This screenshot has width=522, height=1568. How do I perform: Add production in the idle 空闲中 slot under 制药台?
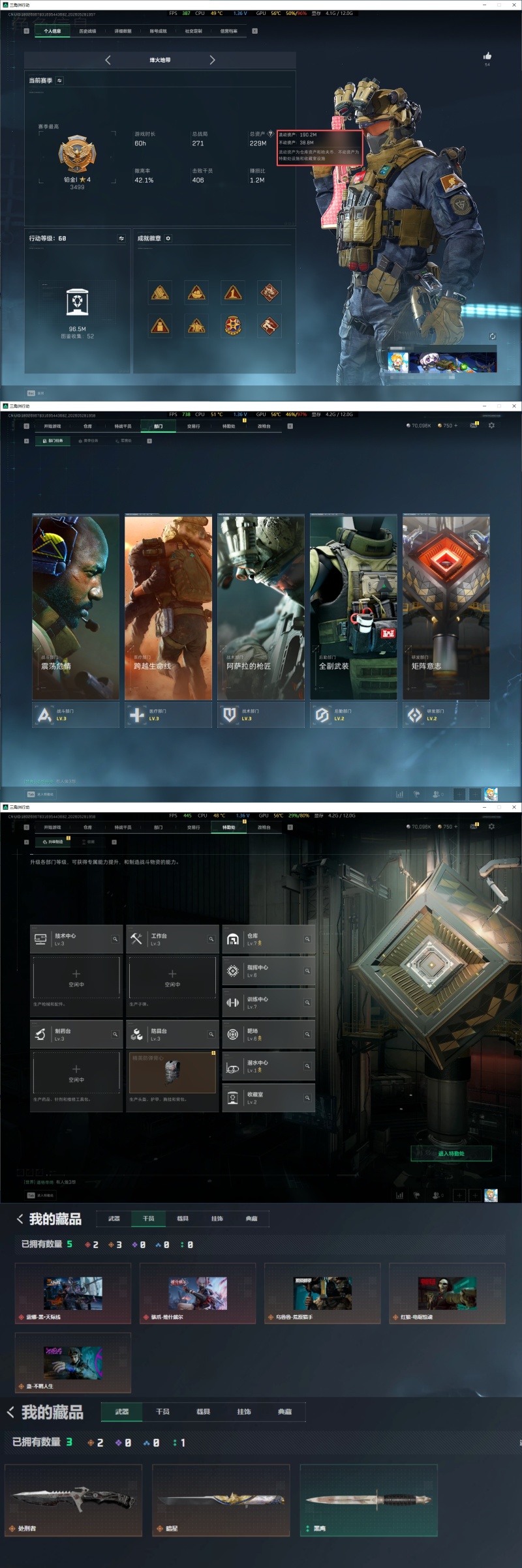[76, 1072]
